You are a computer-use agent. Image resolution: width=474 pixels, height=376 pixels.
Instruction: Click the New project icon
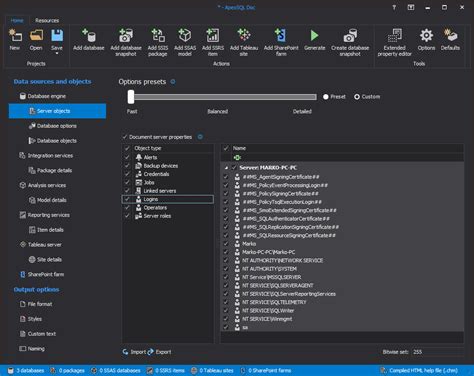pyautogui.click(x=15, y=36)
